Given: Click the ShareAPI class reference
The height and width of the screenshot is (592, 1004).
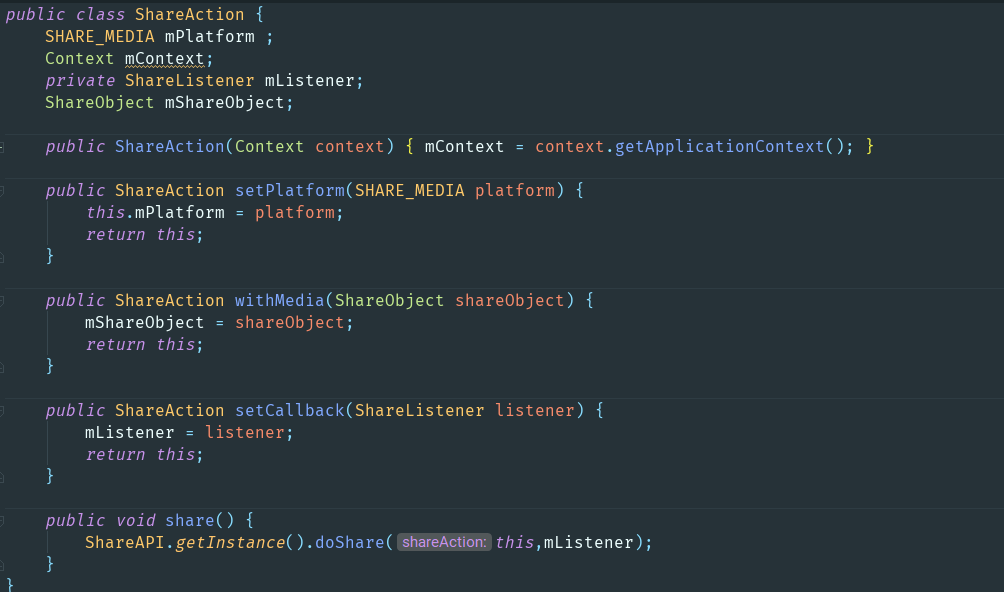Looking at the screenshot, I should point(125,543).
